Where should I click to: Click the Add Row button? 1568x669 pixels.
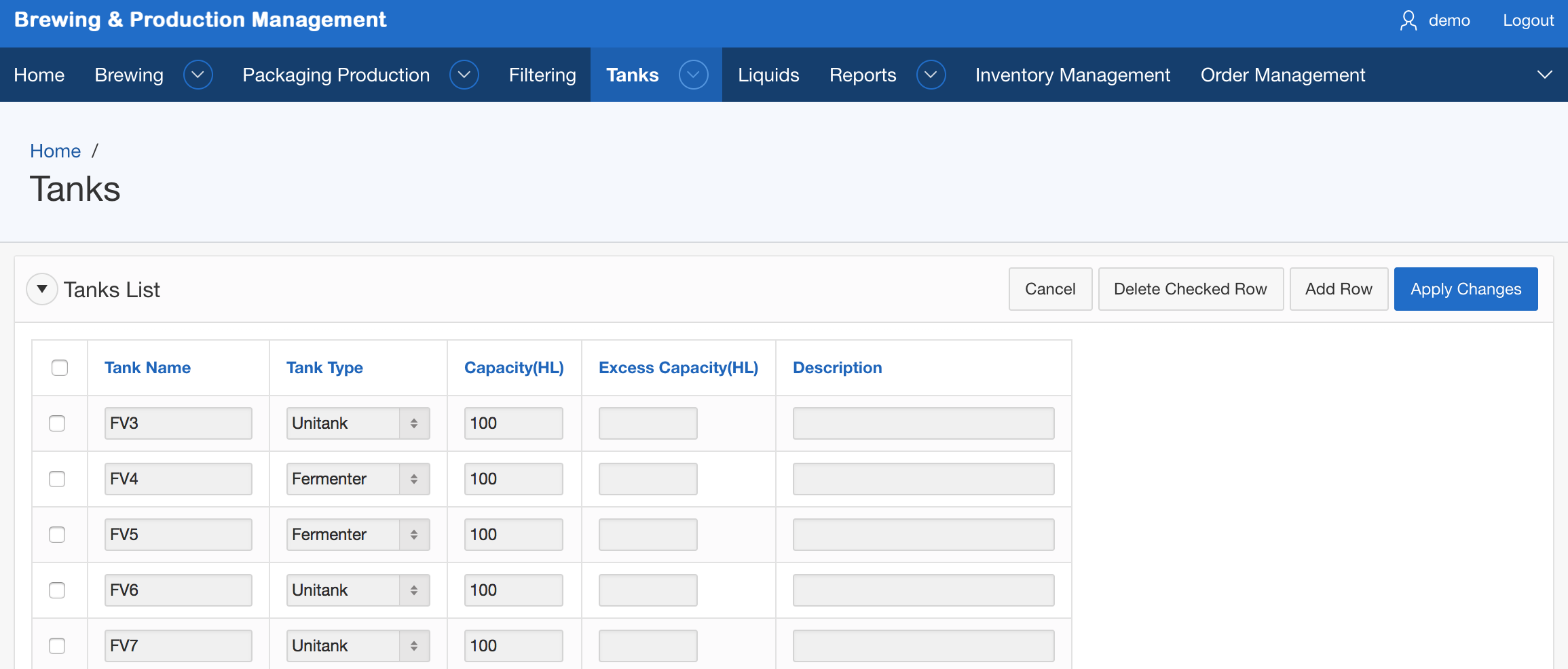(x=1339, y=289)
